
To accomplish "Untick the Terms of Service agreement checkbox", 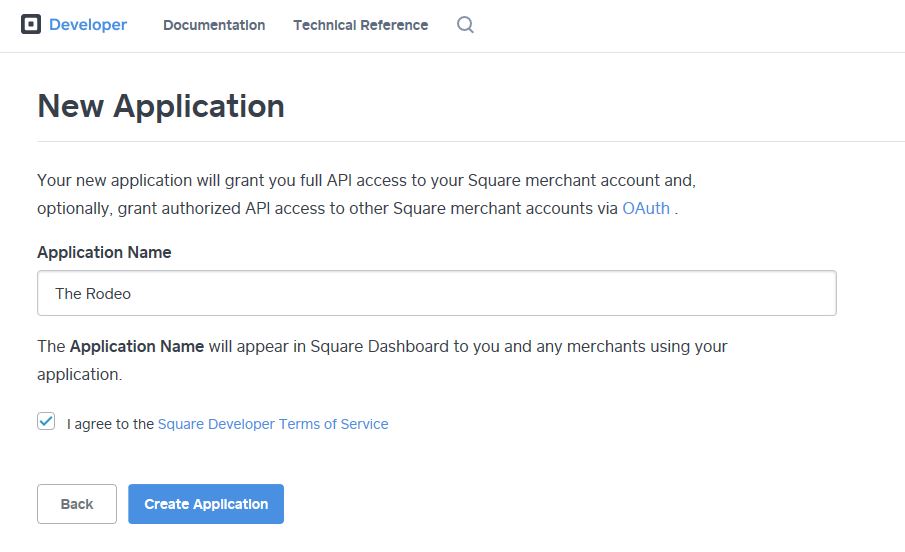I will tap(46, 422).
